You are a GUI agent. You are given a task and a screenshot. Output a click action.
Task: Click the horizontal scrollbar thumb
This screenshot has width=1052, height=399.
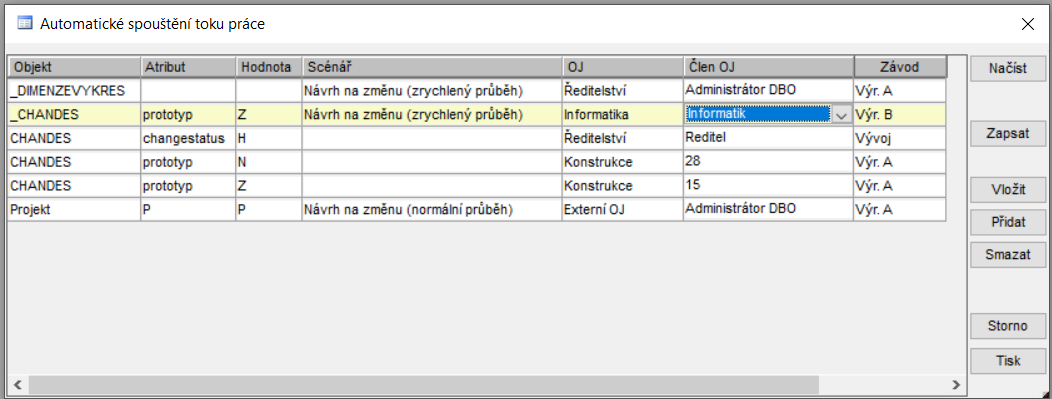pyautogui.click(x=423, y=385)
